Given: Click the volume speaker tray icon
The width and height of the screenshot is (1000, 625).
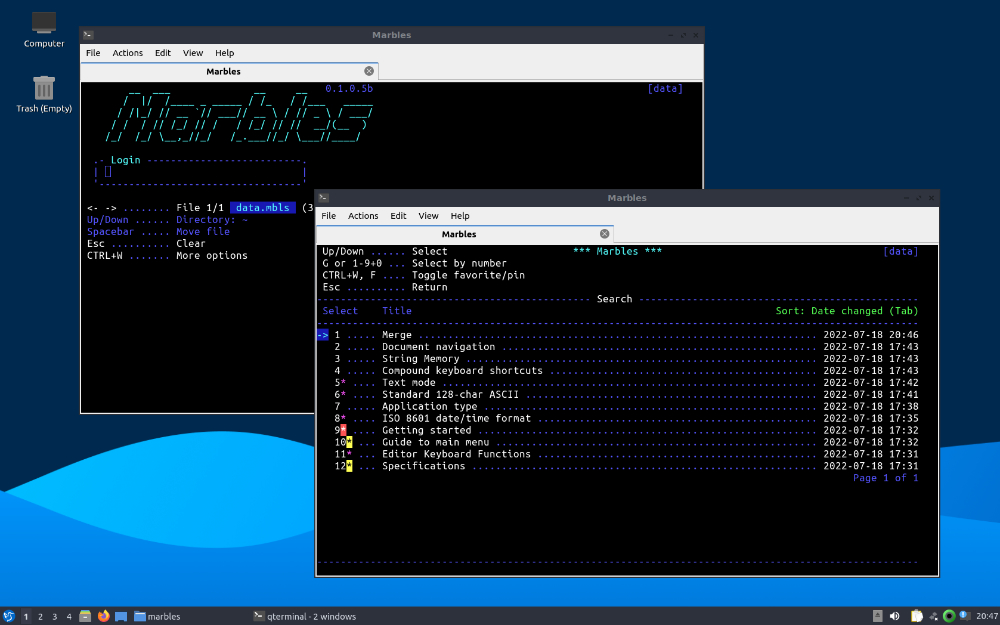Looking at the screenshot, I should [x=895, y=616].
